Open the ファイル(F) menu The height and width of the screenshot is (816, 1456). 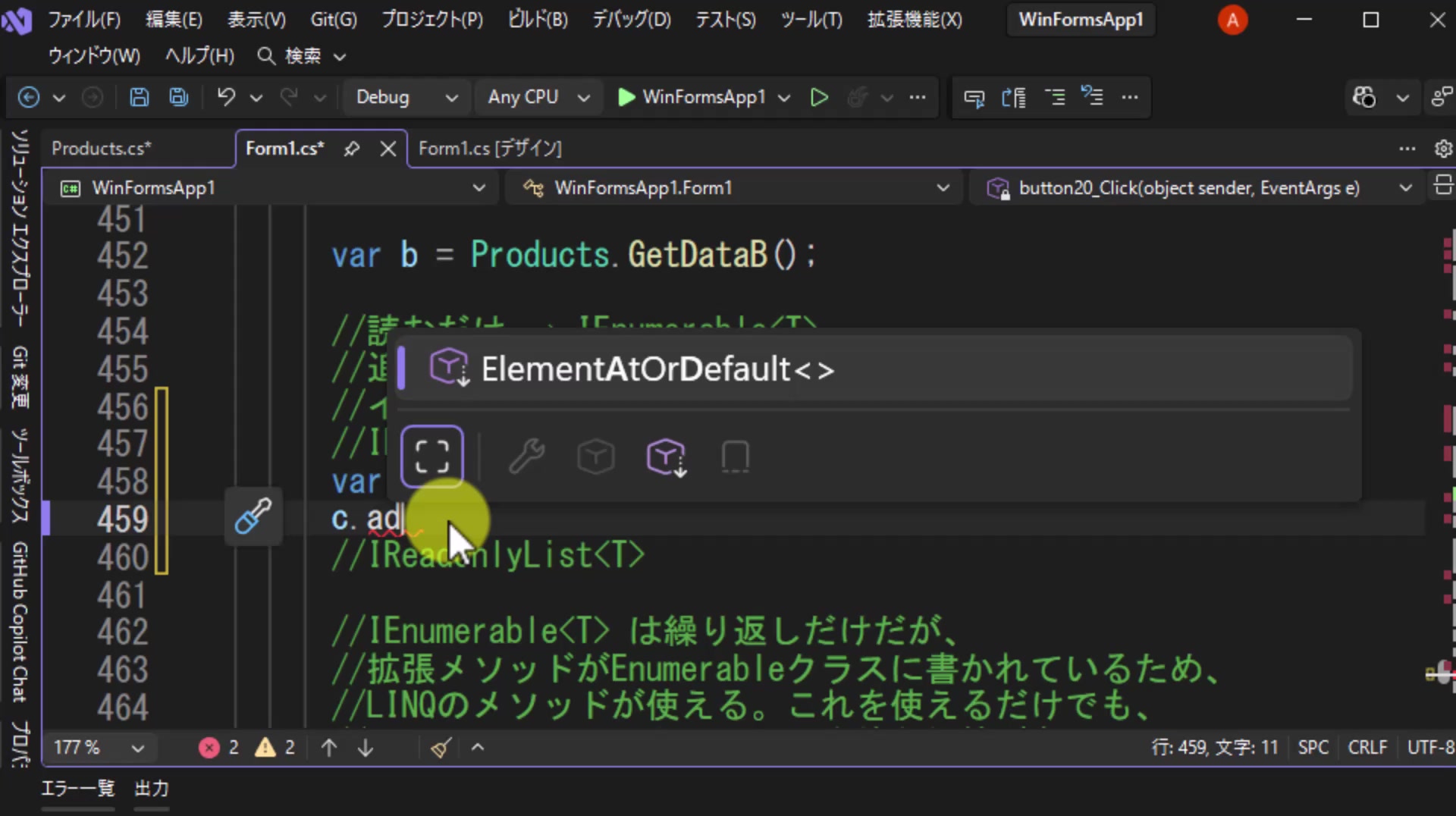tap(84, 20)
